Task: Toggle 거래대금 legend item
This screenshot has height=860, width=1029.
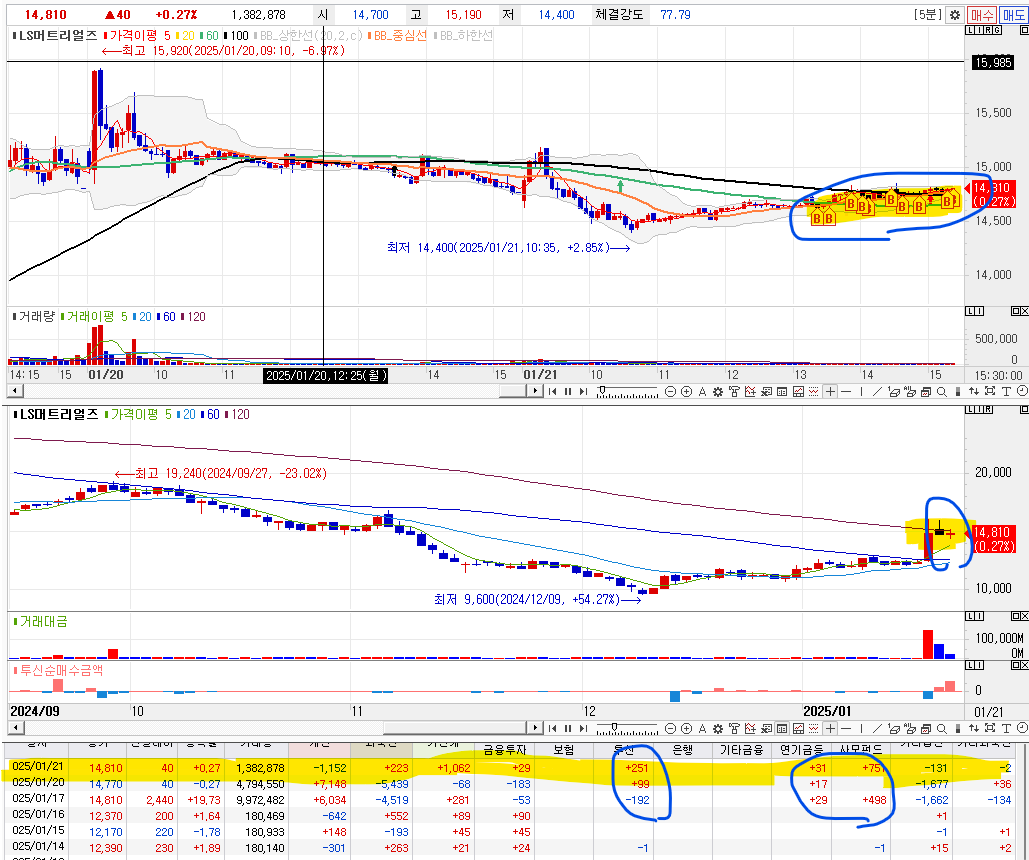Action: pyautogui.click(x=40, y=621)
